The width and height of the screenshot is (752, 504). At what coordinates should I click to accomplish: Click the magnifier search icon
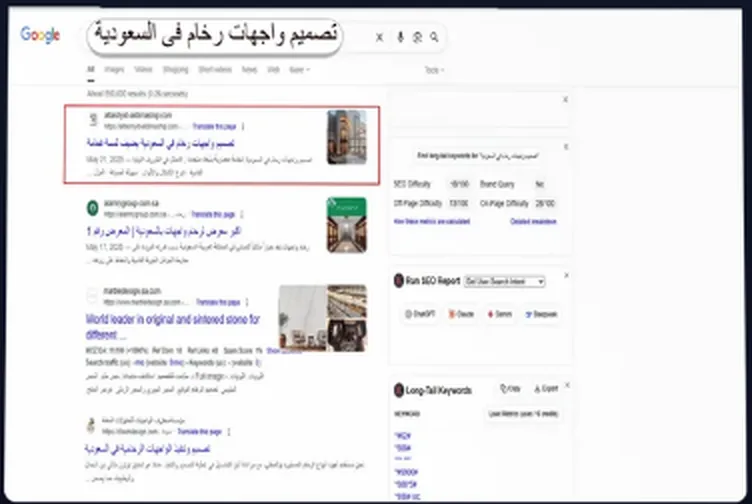(434, 37)
